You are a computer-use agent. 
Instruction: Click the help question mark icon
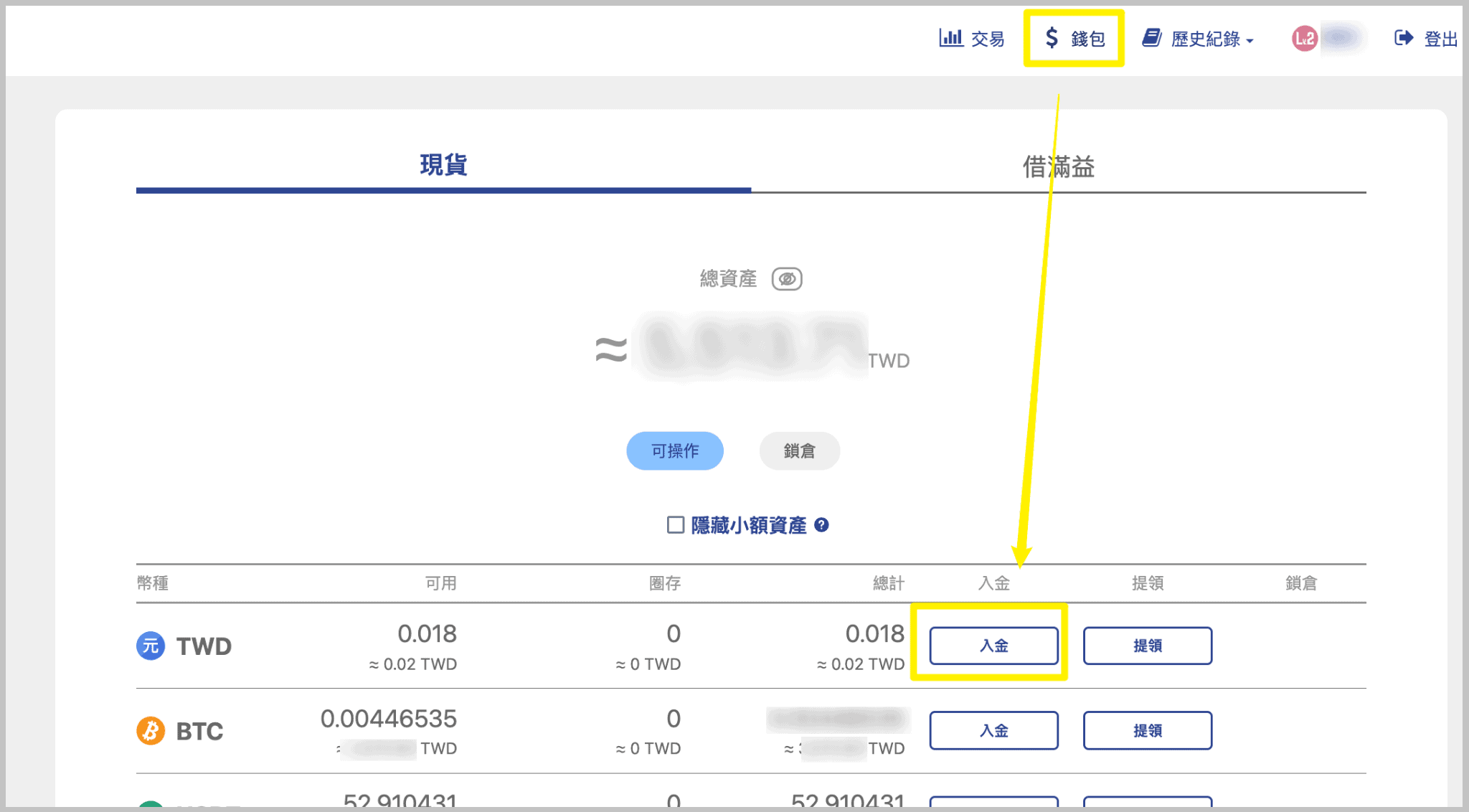click(822, 525)
